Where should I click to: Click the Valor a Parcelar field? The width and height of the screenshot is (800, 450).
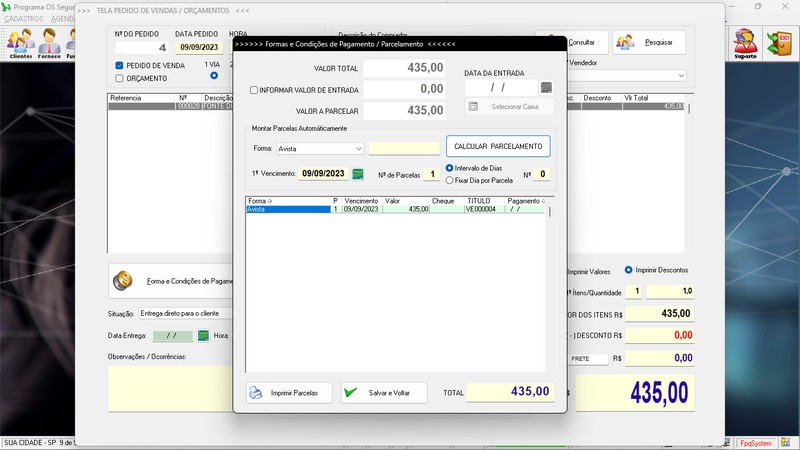click(404, 110)
